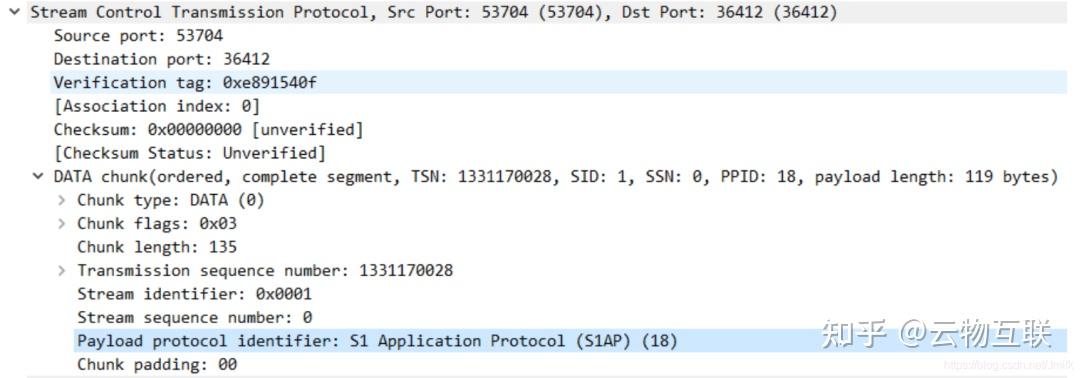Screen dimensions: 1080x378
Task: Expand the Chunk type: DATA (0) field
Action: [62, 200]
